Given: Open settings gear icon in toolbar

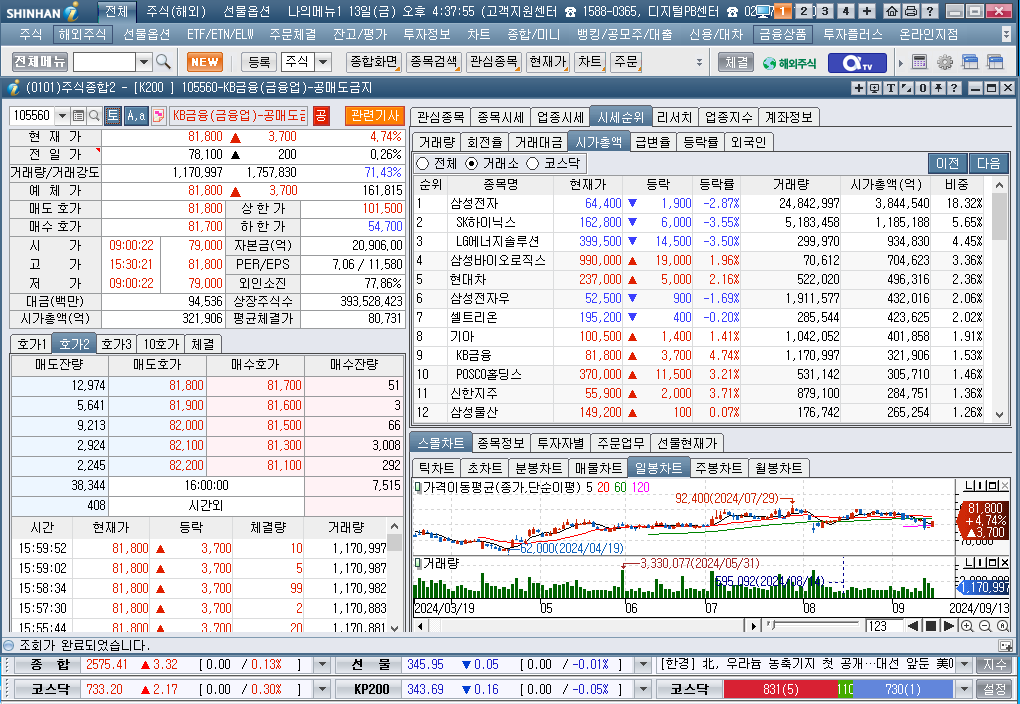Looking at the screenshot, I should [x=945, y=62].
